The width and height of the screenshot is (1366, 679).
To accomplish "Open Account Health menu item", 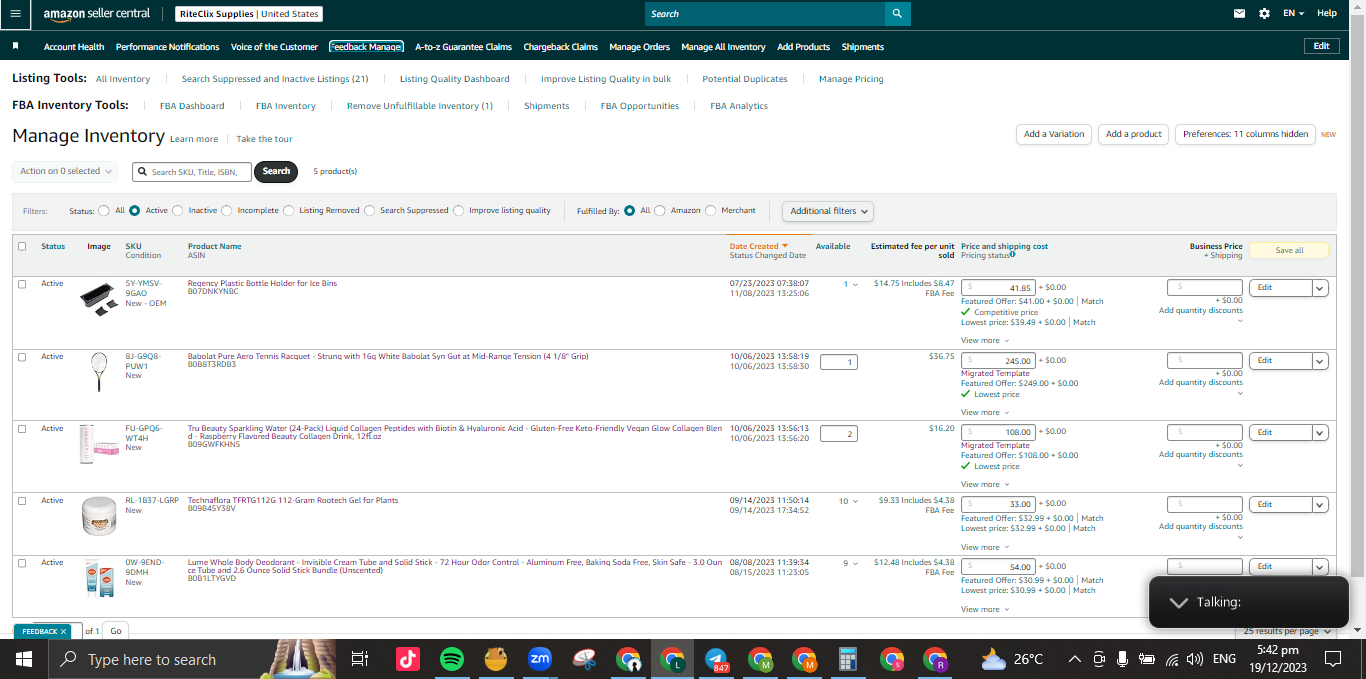I will pos(74,47).
